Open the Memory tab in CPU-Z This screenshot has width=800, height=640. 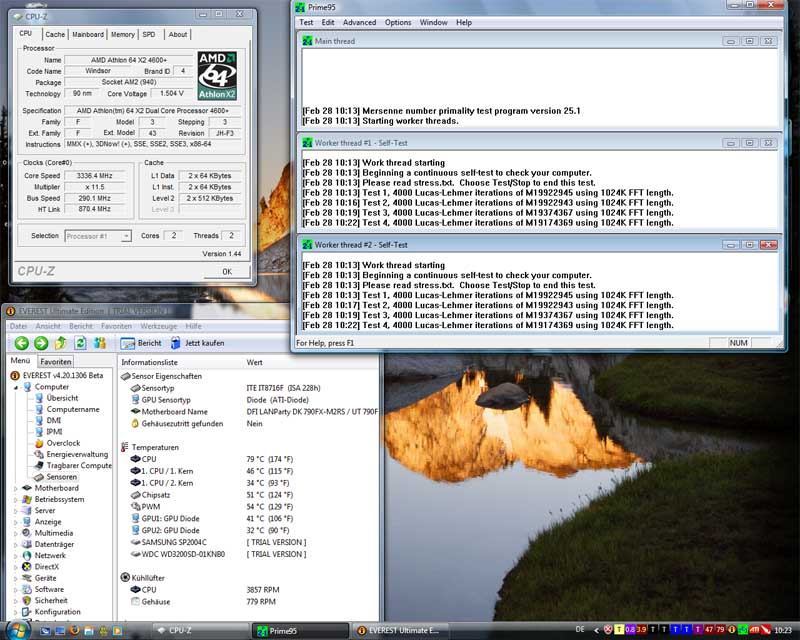[123, 34]
